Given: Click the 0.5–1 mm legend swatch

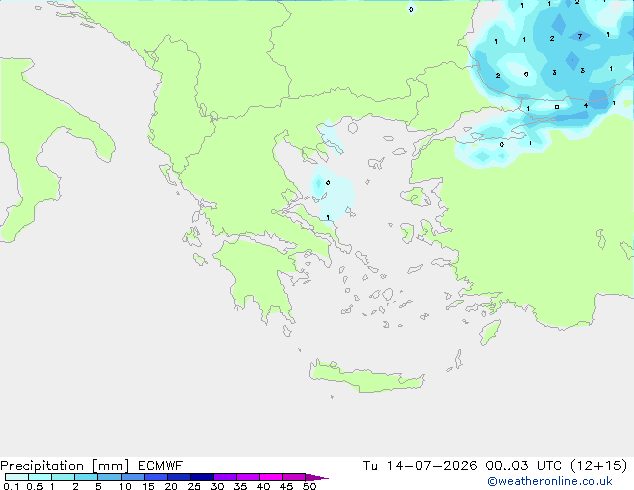Looking at the screenshot, I should click(x=40, y=477).
